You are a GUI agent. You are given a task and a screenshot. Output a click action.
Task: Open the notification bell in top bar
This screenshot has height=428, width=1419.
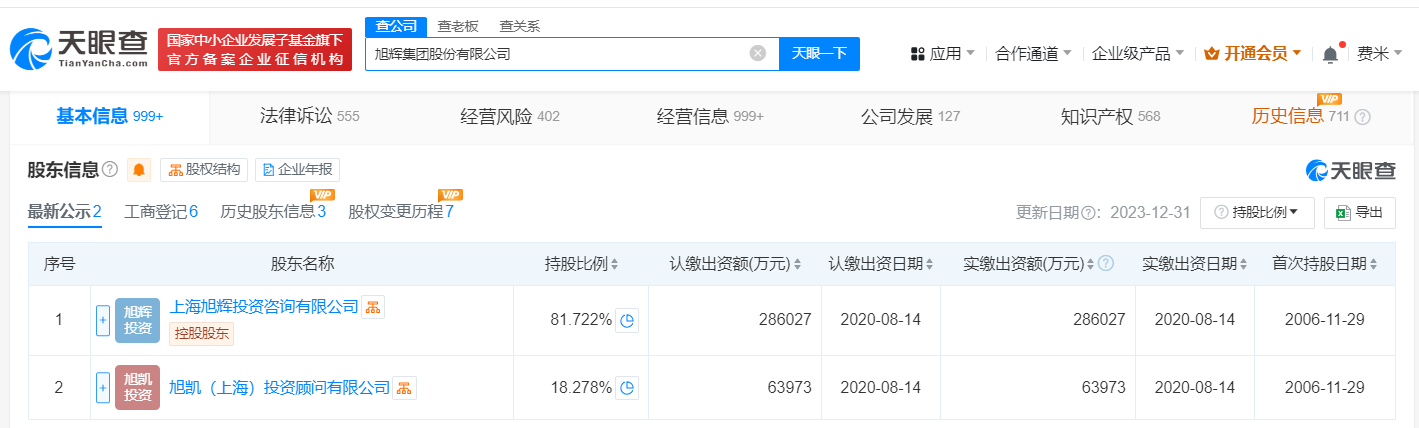(x=1330, y=54)
